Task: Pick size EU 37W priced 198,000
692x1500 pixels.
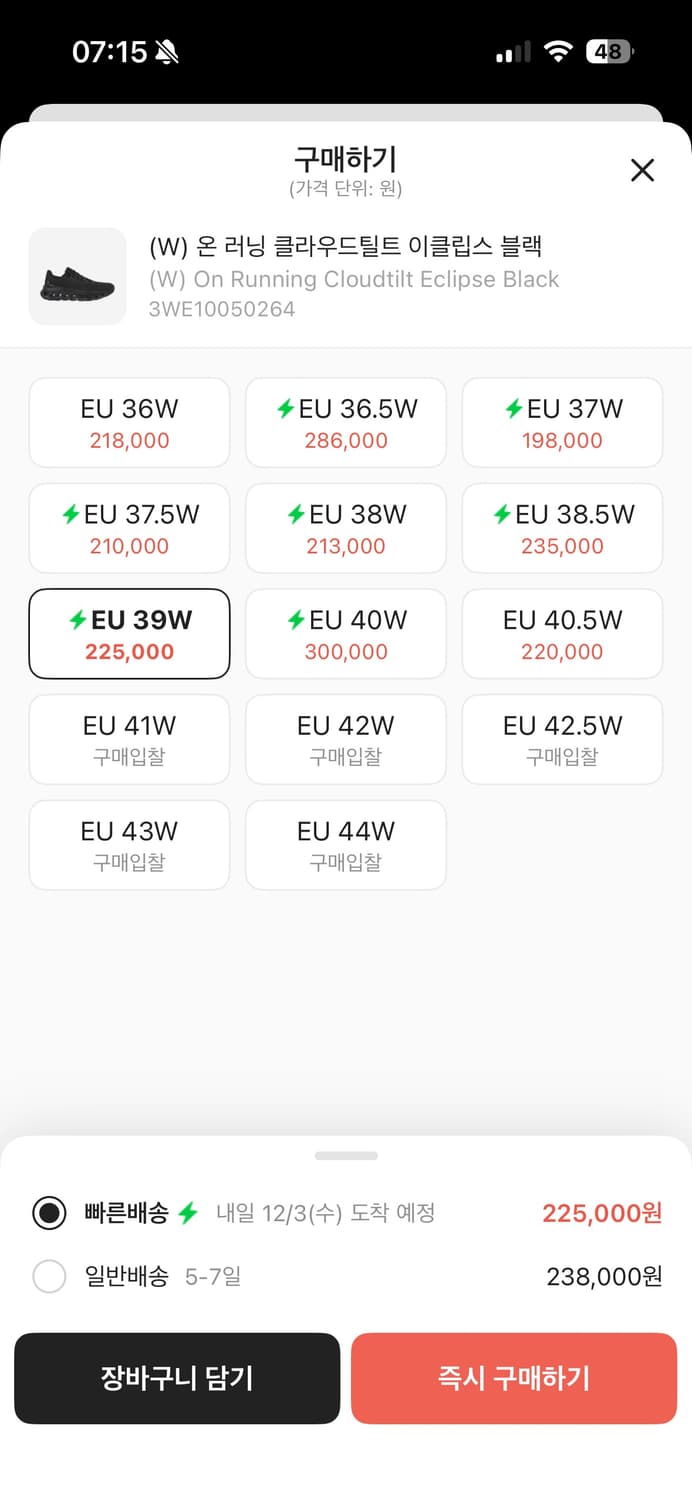Action: (562, 423)
